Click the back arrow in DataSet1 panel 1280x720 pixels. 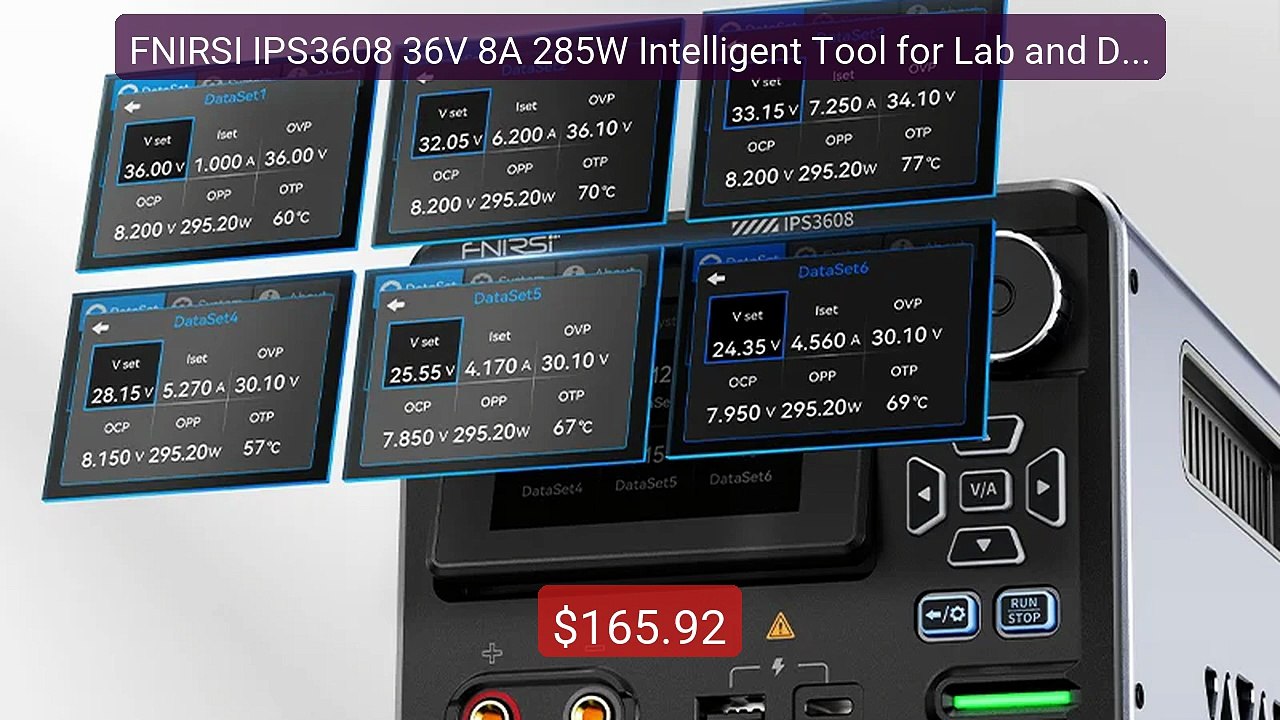131,107
